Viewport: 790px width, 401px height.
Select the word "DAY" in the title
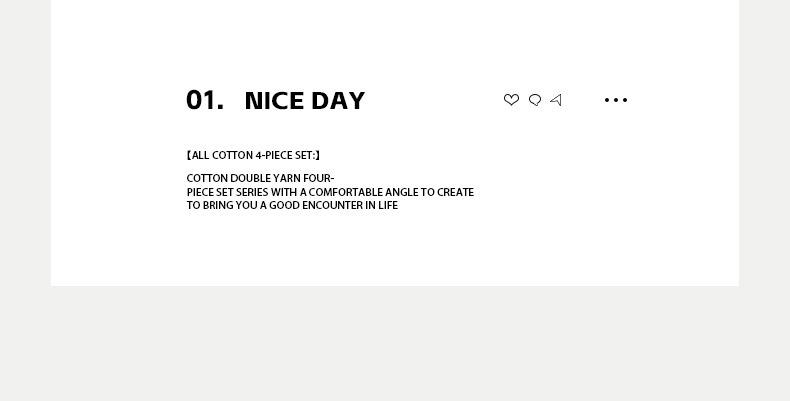click(338, 101)
